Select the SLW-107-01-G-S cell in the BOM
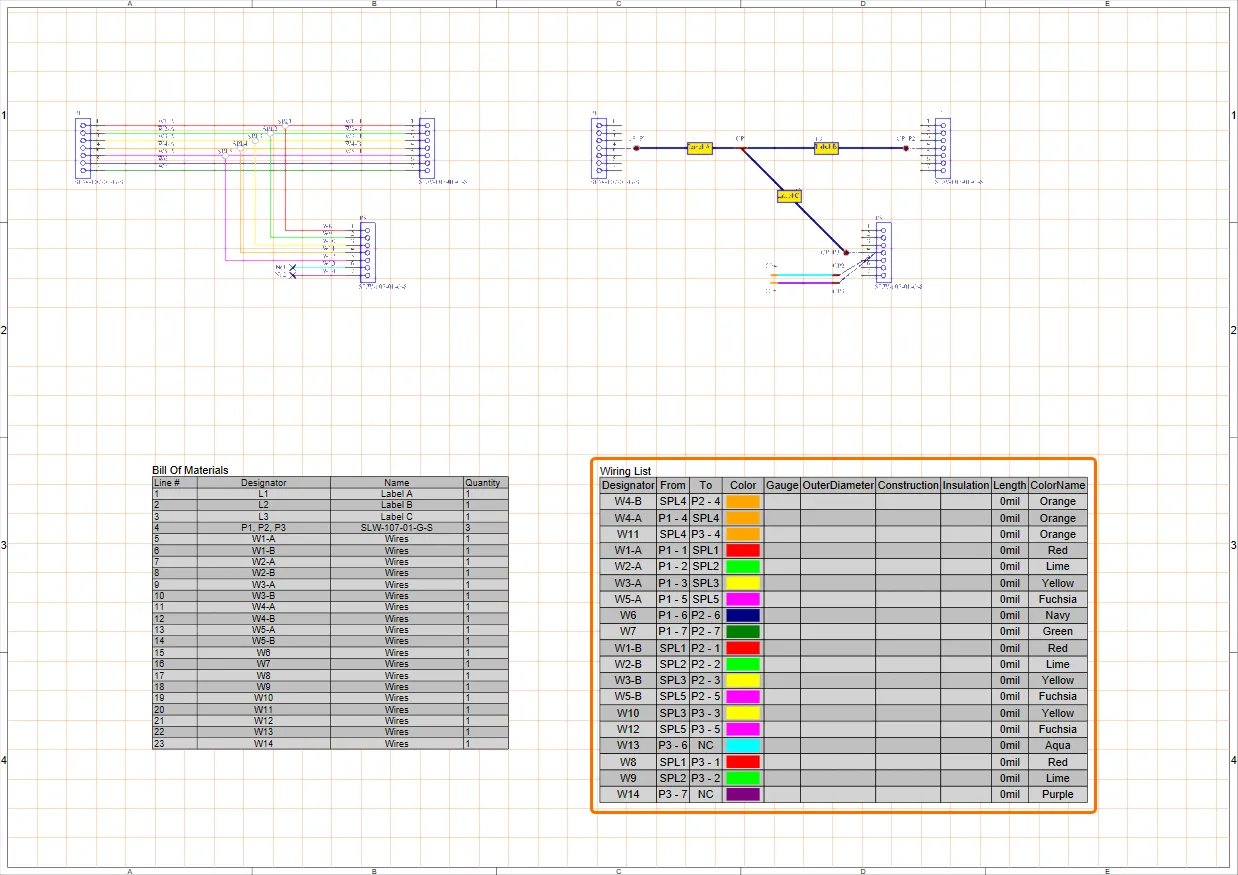This screenshot has width=1238, height=875. (397, 527)
